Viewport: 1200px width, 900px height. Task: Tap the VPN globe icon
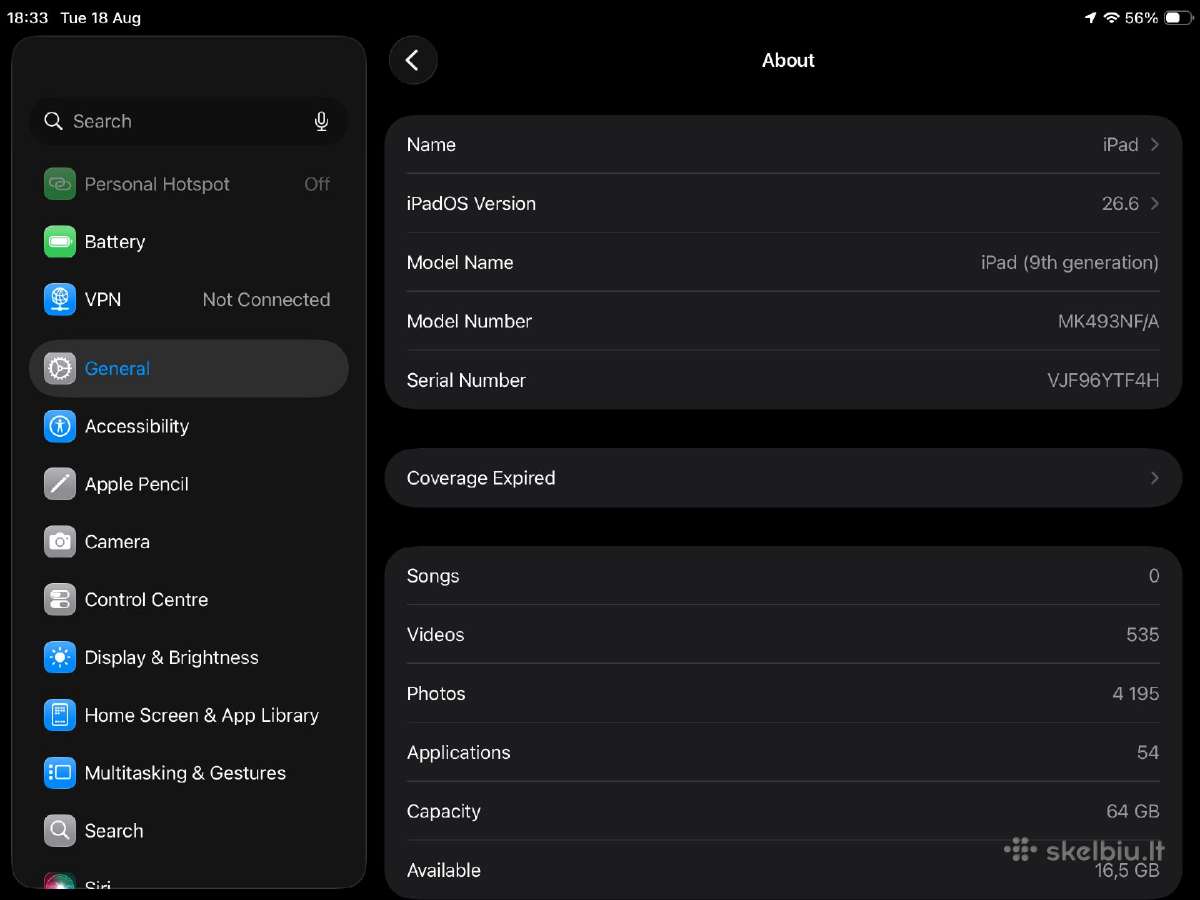60,300
